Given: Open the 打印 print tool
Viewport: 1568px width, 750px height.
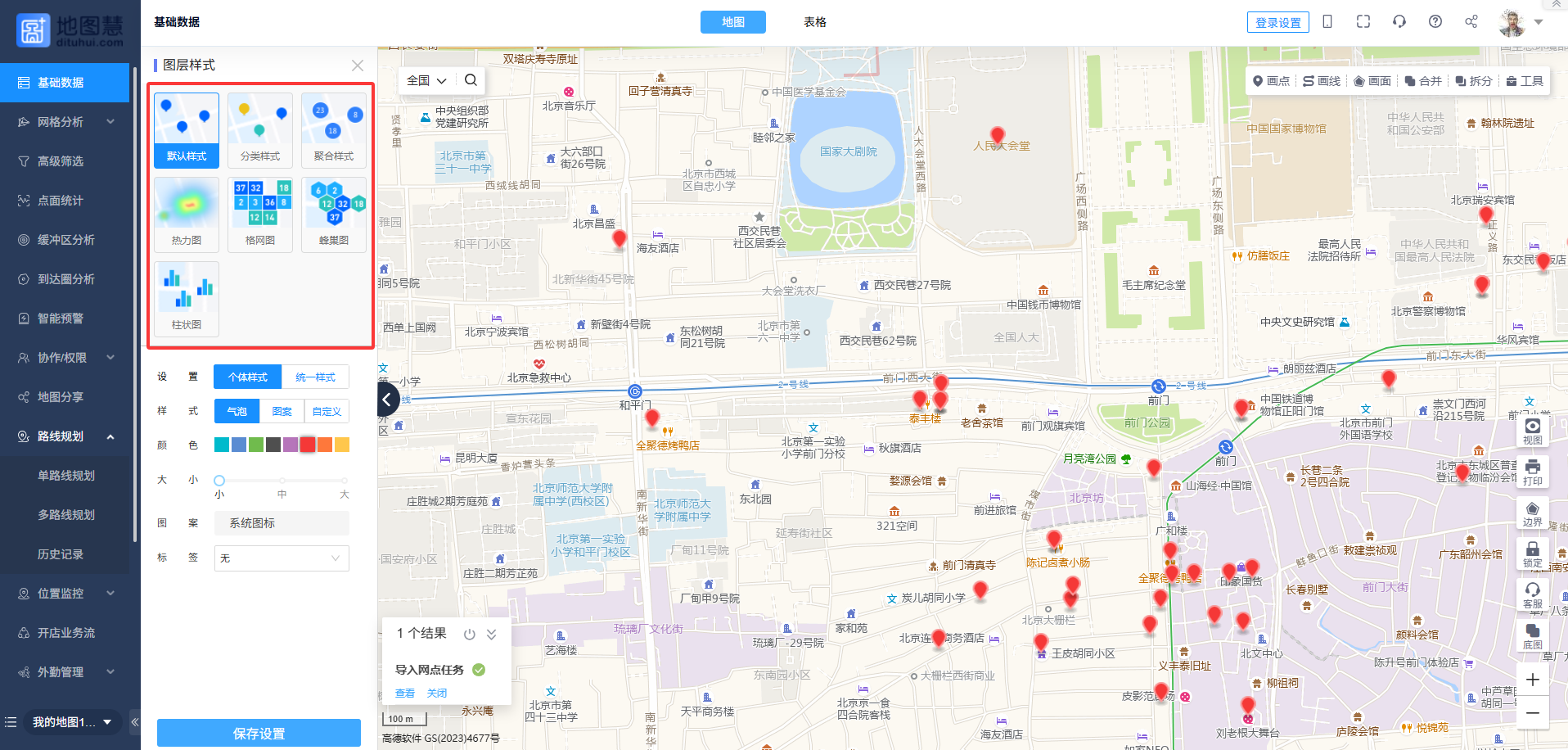Looking at the screenshot, I should coord(1532,472).
